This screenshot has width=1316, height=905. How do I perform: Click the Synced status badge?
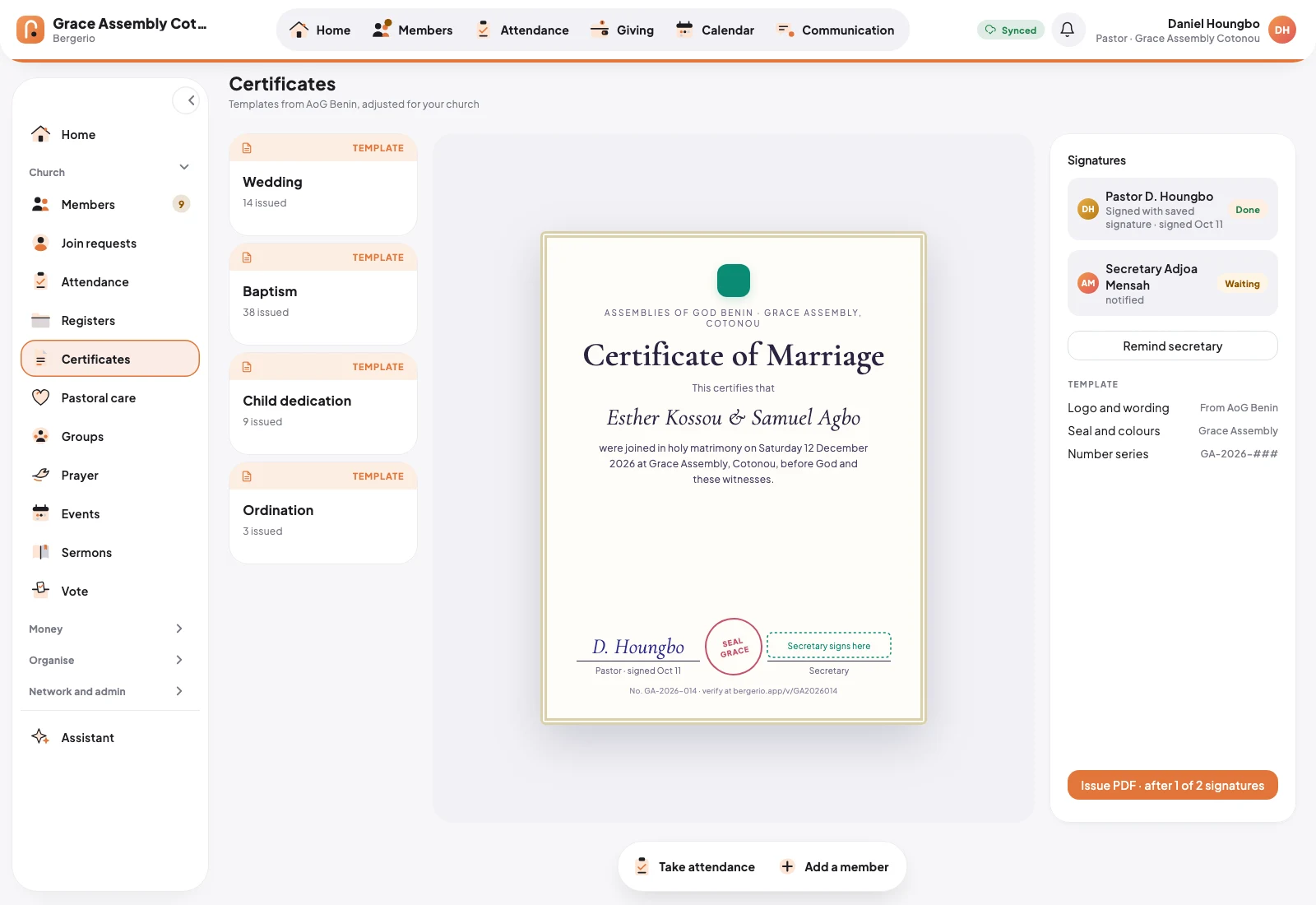click(x=1011, y=30)
